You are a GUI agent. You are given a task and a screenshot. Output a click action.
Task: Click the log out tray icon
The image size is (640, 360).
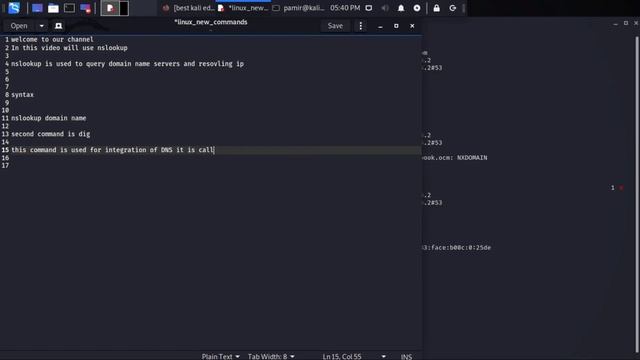click(453, 8)
